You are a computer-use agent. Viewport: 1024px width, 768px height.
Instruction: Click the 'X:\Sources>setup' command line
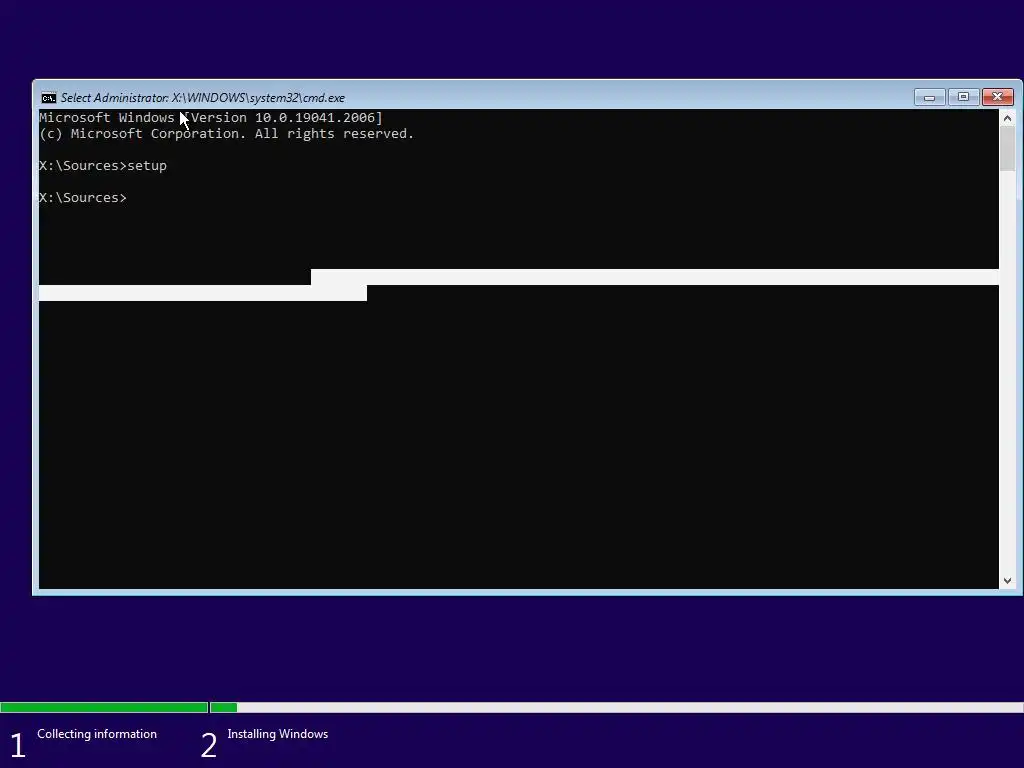point(103,166)
